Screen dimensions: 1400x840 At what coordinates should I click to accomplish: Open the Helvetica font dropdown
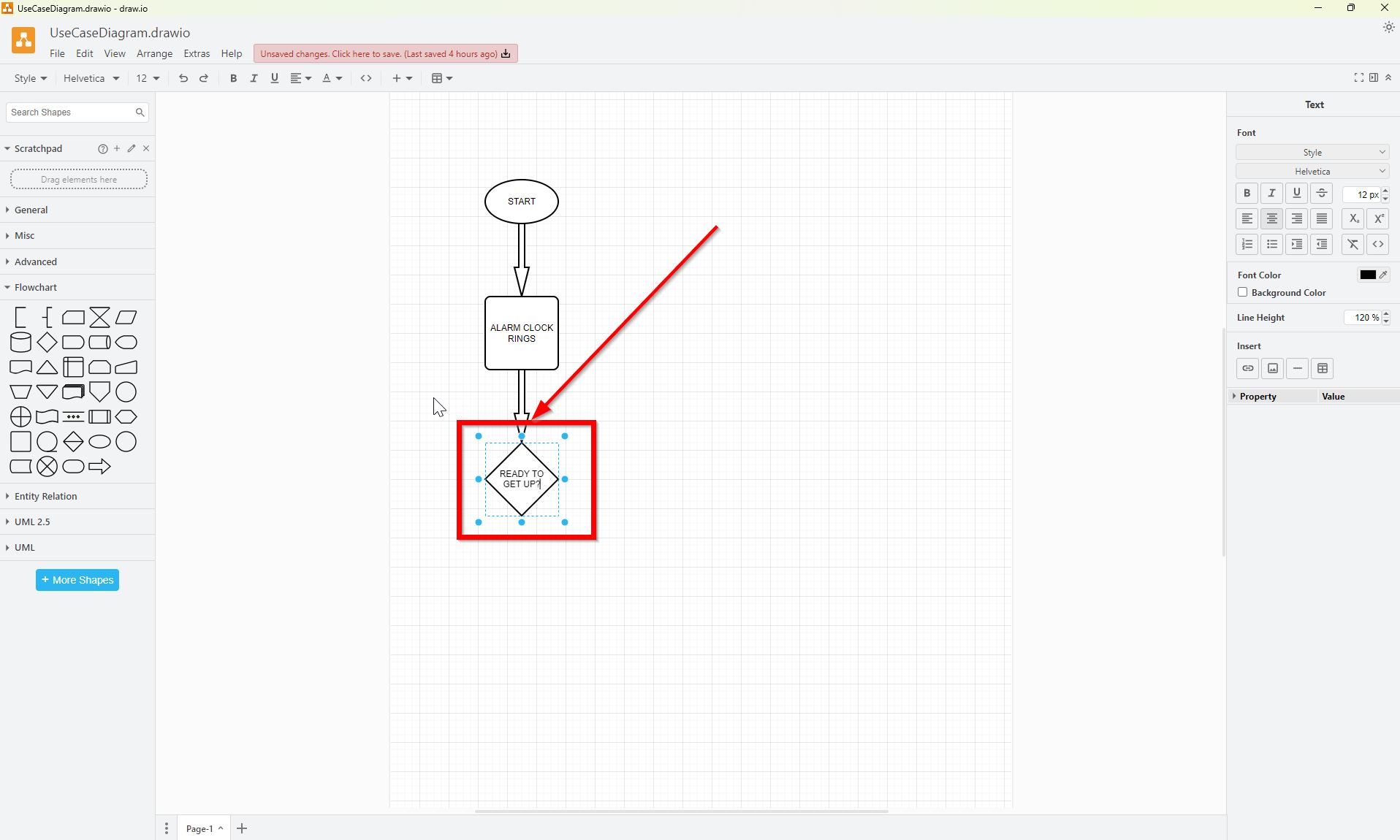[90, 78]
